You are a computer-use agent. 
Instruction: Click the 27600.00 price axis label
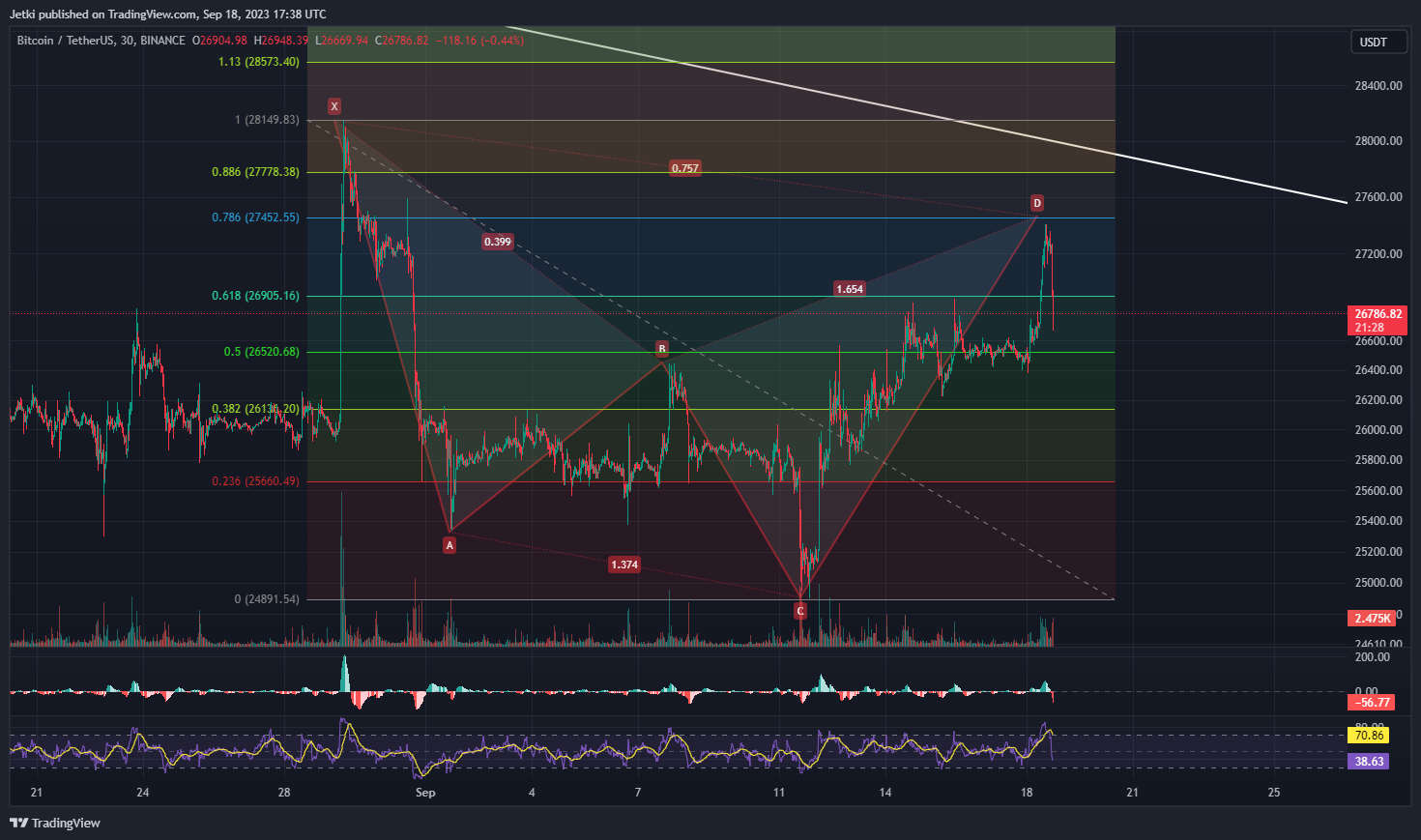click(x=1378, y=197)
